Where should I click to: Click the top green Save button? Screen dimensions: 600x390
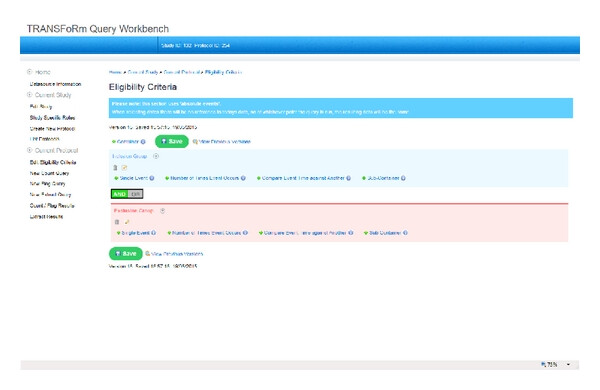172,141
